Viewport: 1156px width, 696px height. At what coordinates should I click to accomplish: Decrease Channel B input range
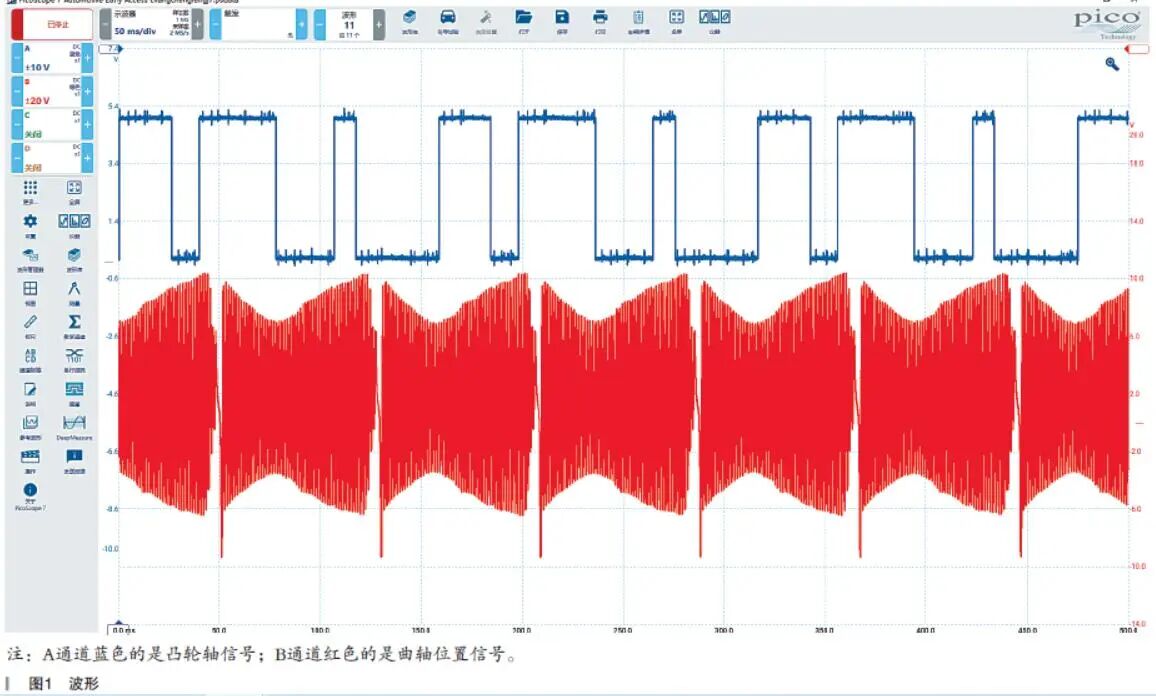pos(17,91)
